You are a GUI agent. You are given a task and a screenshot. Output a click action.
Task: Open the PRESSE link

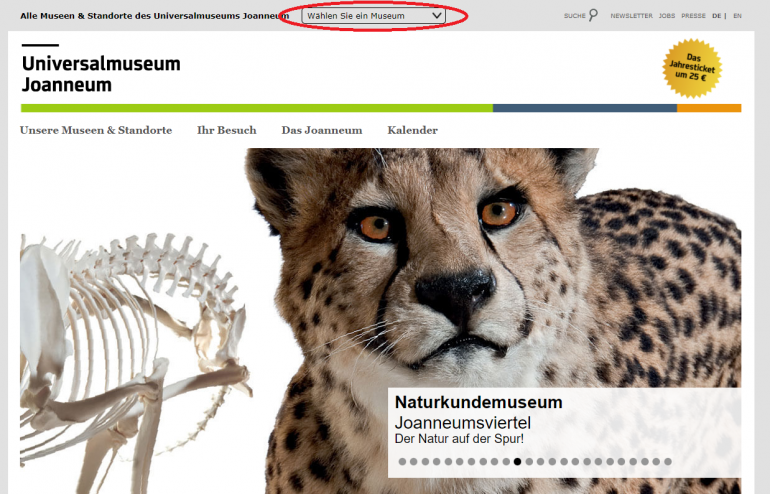pyautogui.click(x=693, y=16)
